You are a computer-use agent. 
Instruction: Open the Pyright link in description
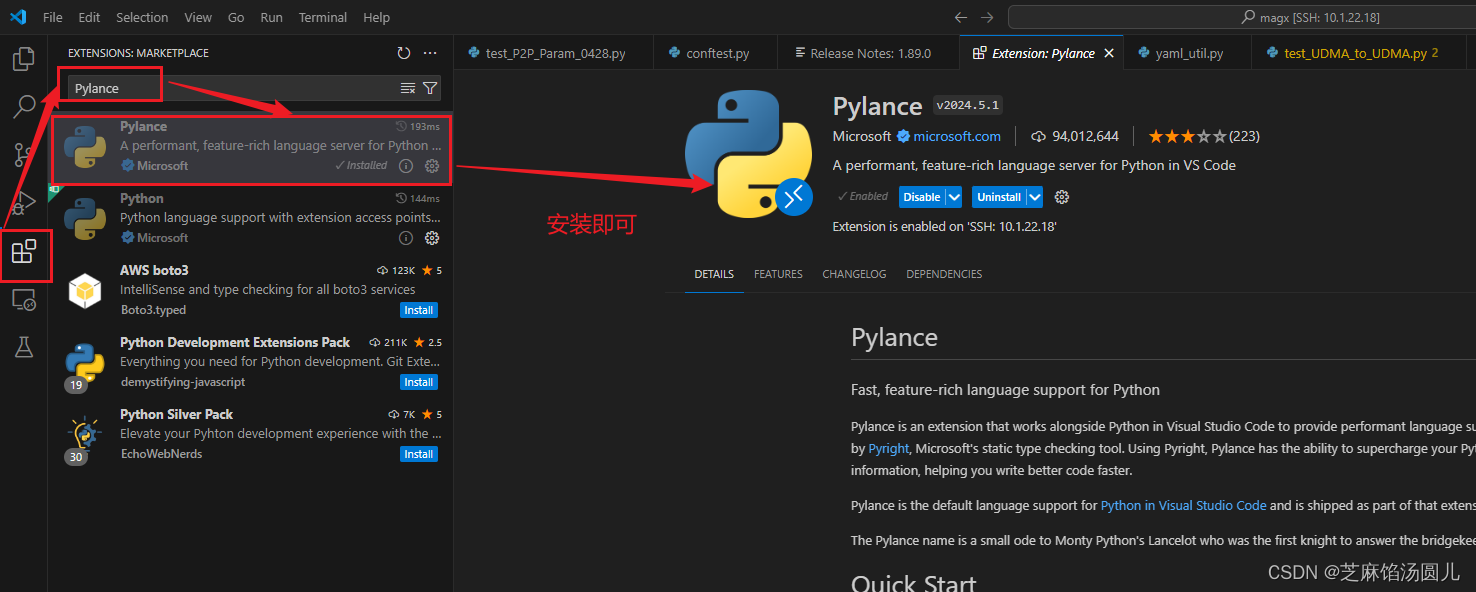coord(888,449)
